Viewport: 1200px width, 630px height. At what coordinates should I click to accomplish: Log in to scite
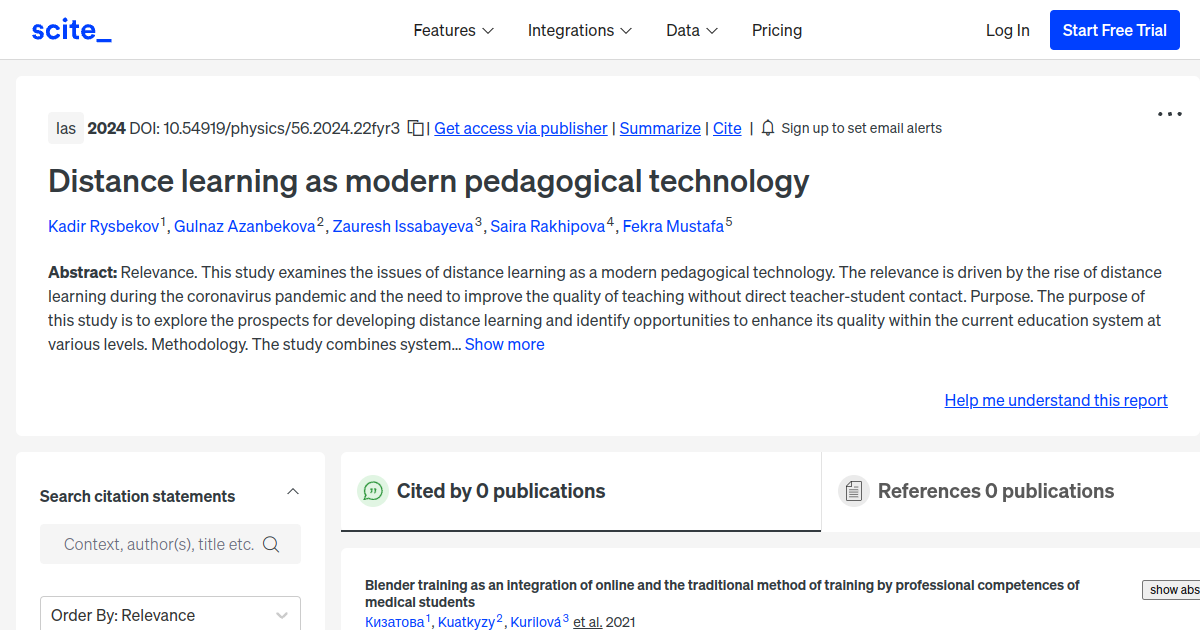coord(1007,30)
